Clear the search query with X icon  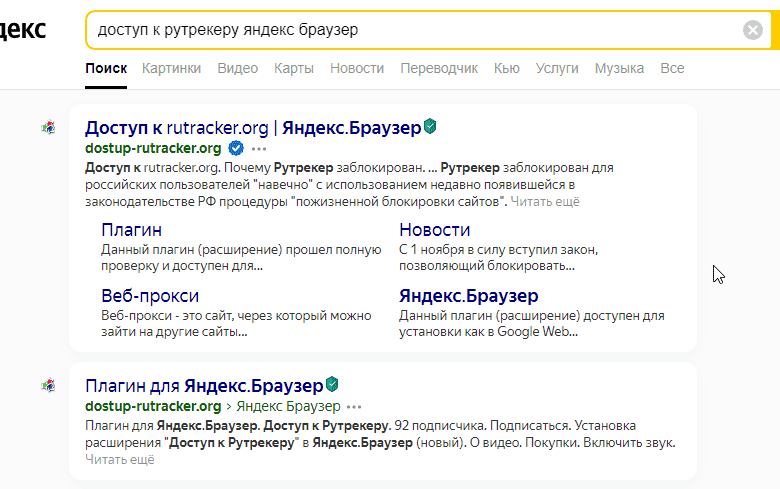tap(753, 30)
